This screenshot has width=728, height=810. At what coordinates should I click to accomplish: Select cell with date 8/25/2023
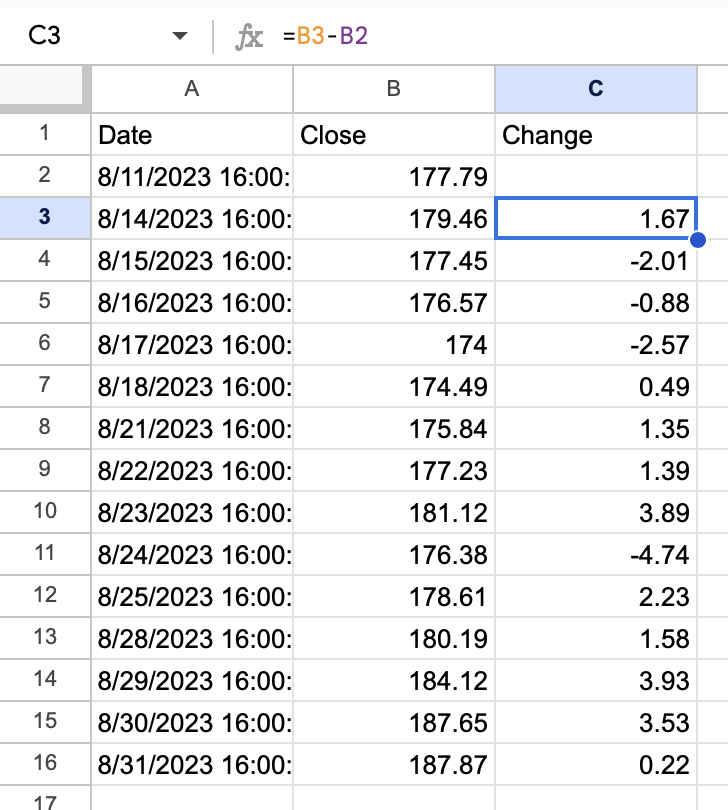click(x=192, y=596)
